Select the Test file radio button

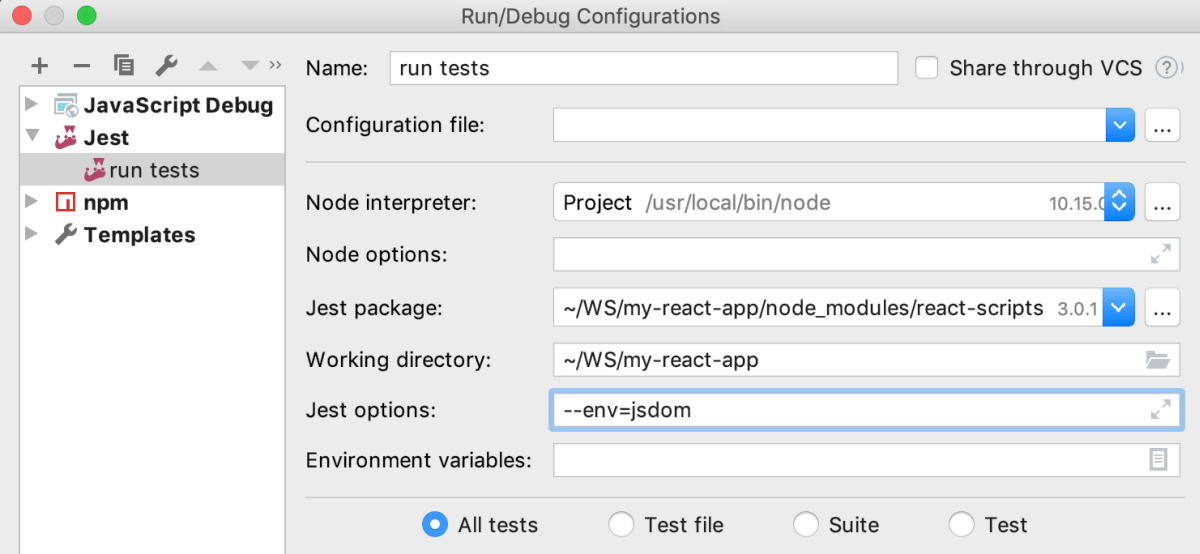pos(621,525)
